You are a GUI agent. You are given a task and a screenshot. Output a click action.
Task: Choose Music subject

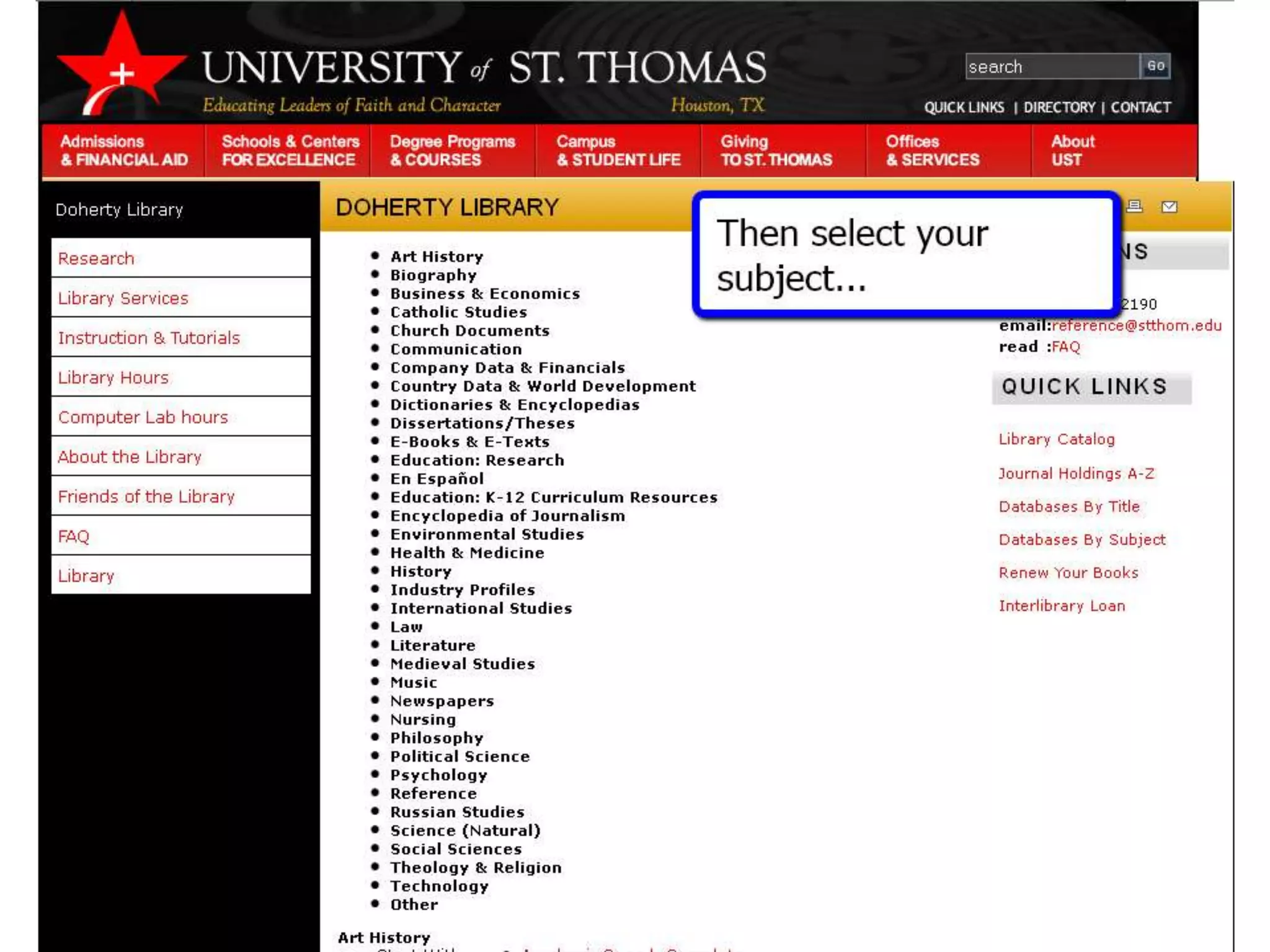point(414,682)
